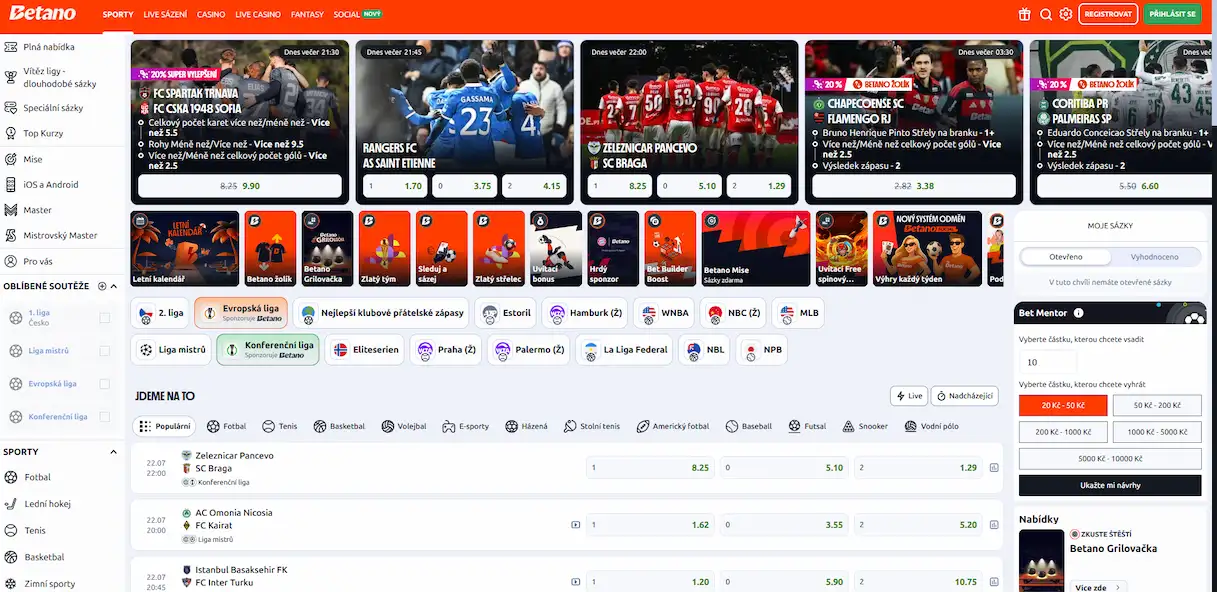This screenshot has height=592, width=1217.
Task: Open Betano žolík promo thumbnail
Action: click(x=270, y=249)
